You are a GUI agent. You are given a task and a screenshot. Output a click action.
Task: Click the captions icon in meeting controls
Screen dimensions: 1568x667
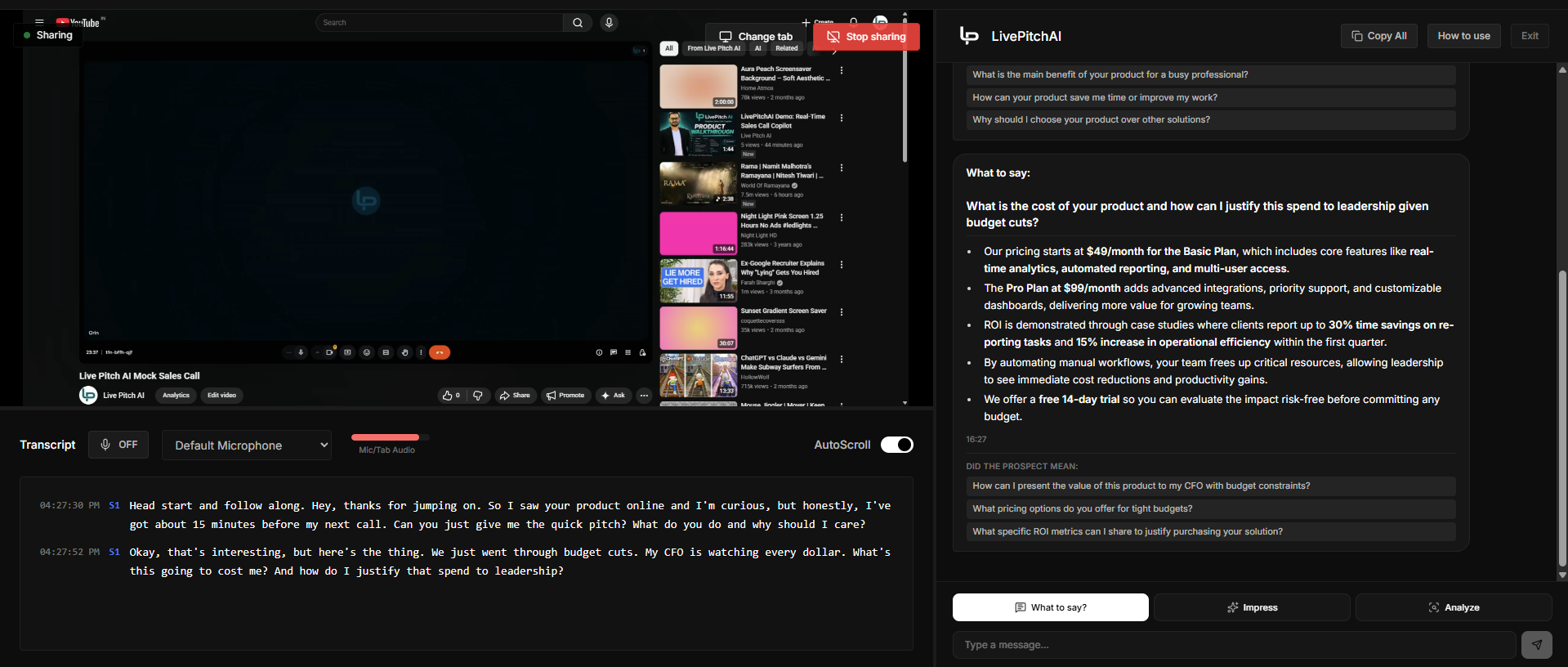tap(386, 352)
